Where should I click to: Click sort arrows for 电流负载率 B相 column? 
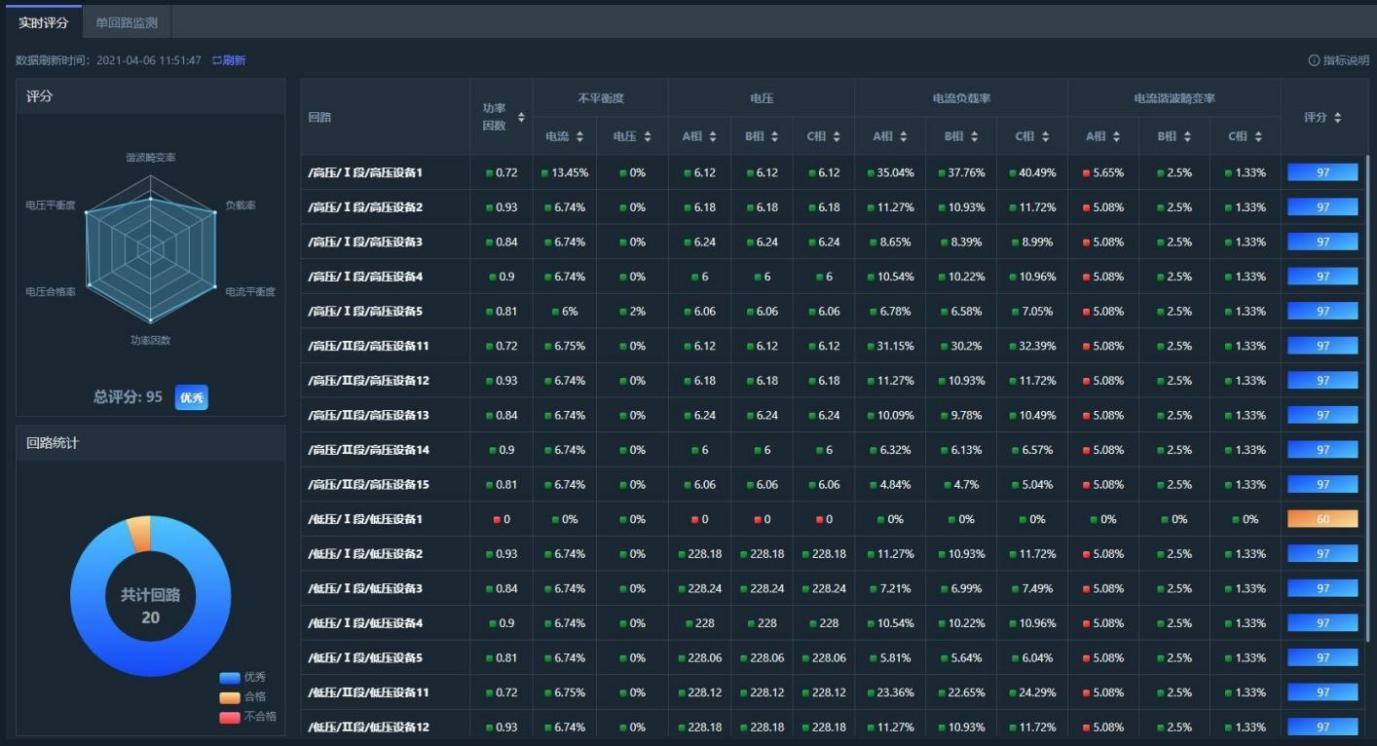click(972, 137)
